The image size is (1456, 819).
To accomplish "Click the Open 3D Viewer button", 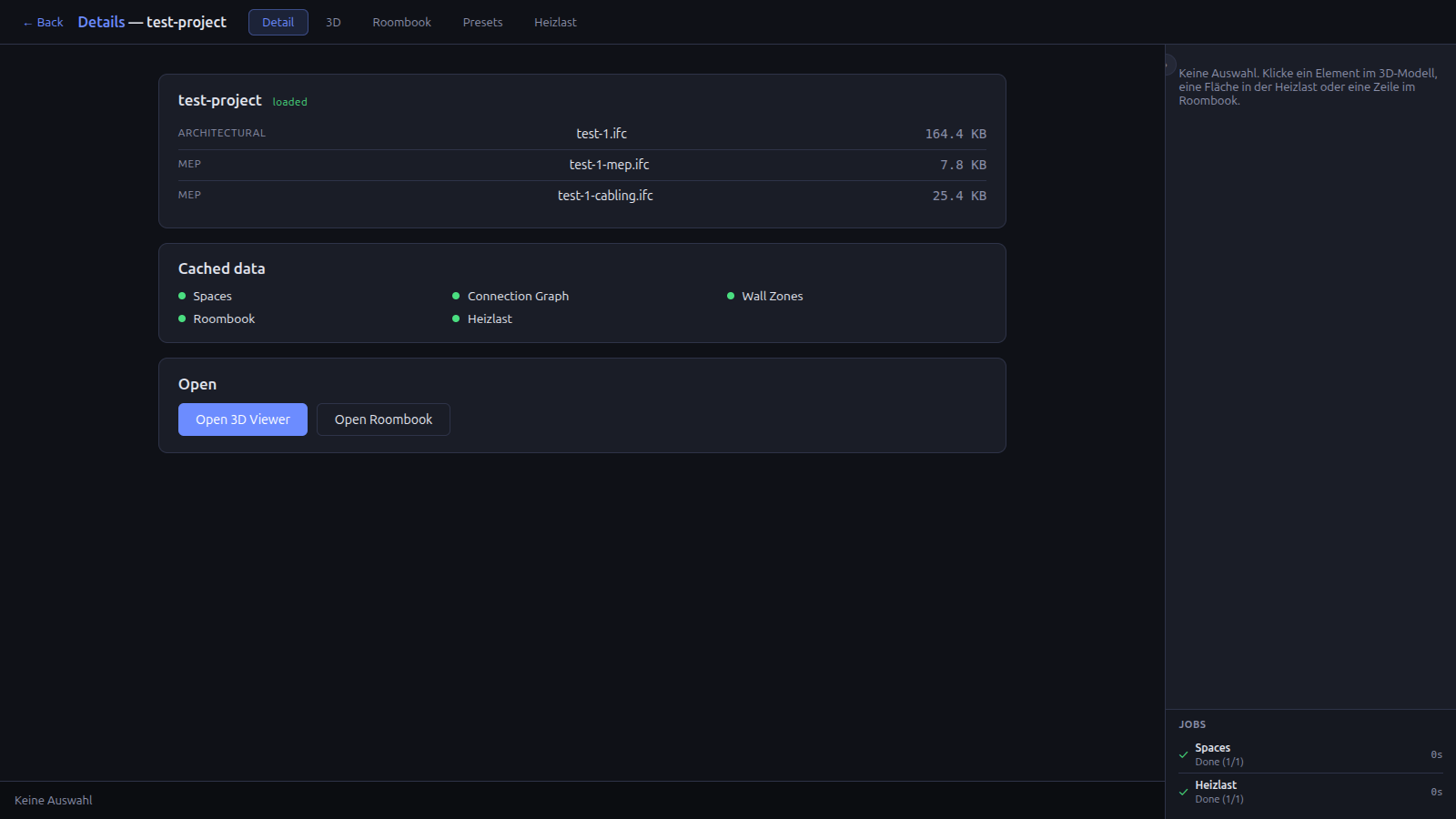I will coord(243,420).
